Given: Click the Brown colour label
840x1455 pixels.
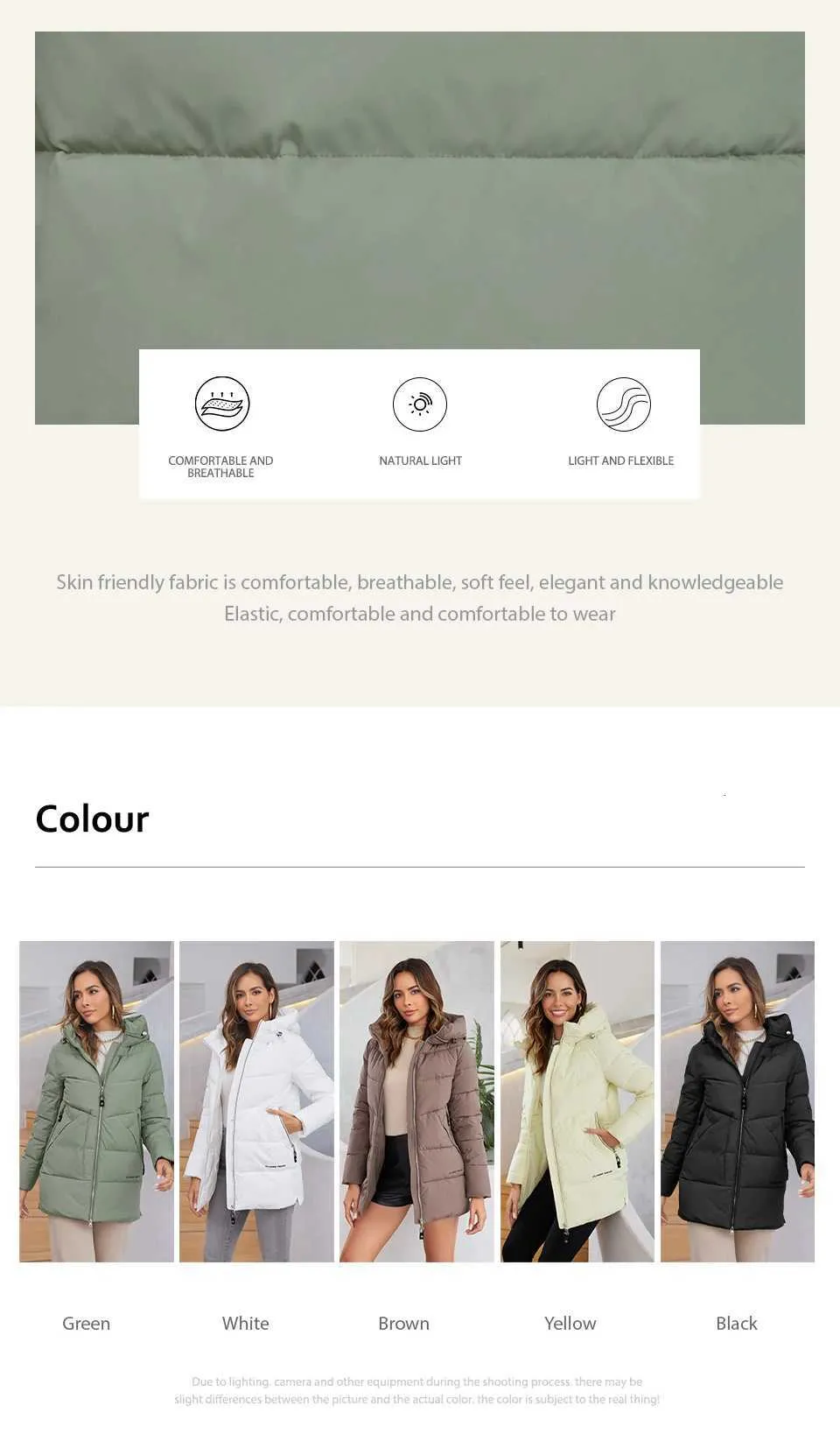Looking at the screenshot, I should (x=403, y=1323).
